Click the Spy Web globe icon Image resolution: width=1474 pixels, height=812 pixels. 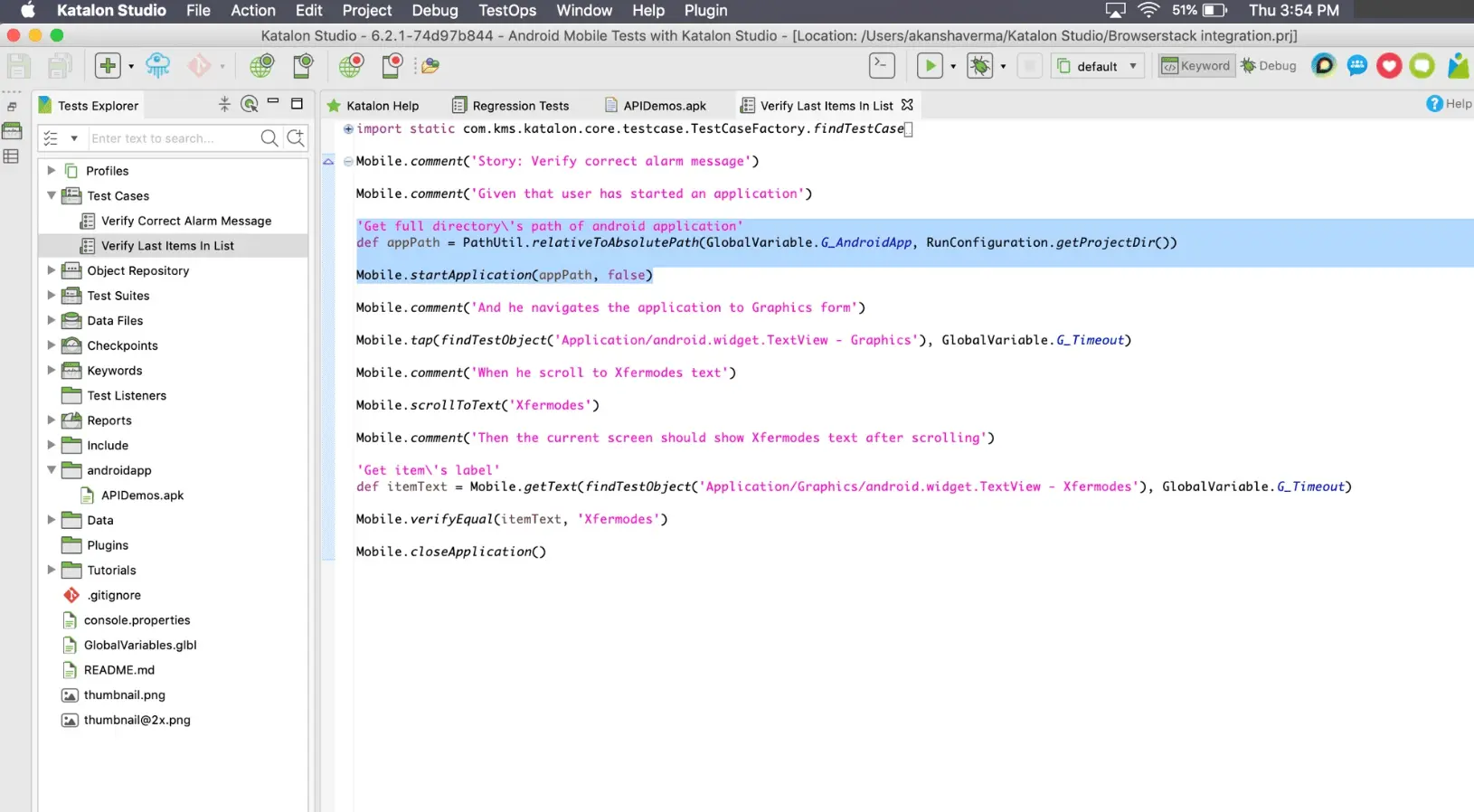pos(261,66)
